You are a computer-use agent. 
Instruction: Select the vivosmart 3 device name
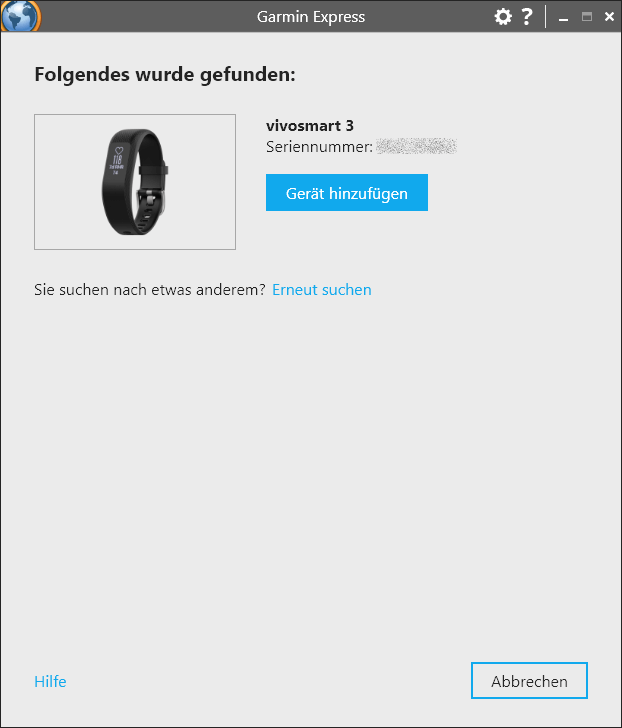tap(310, 125)
